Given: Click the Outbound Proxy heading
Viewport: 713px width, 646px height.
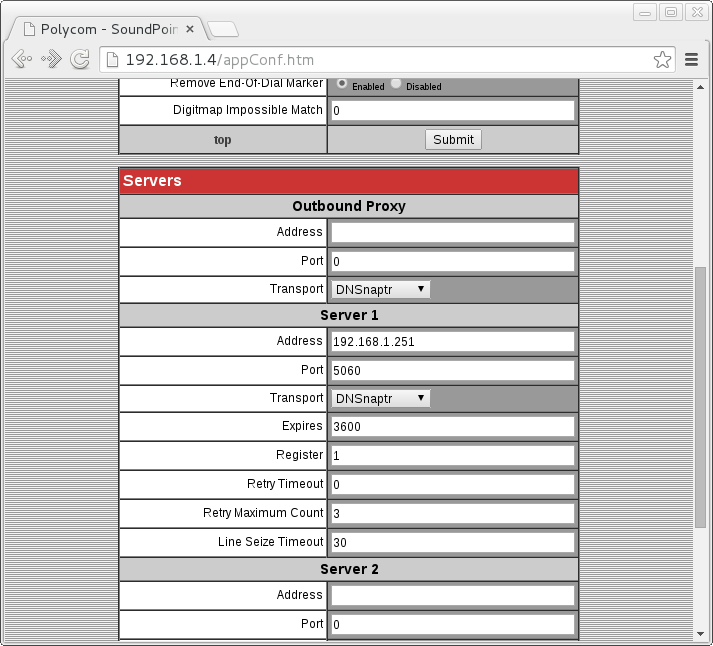Looking at the screenshot, I should tap(349, 206).
